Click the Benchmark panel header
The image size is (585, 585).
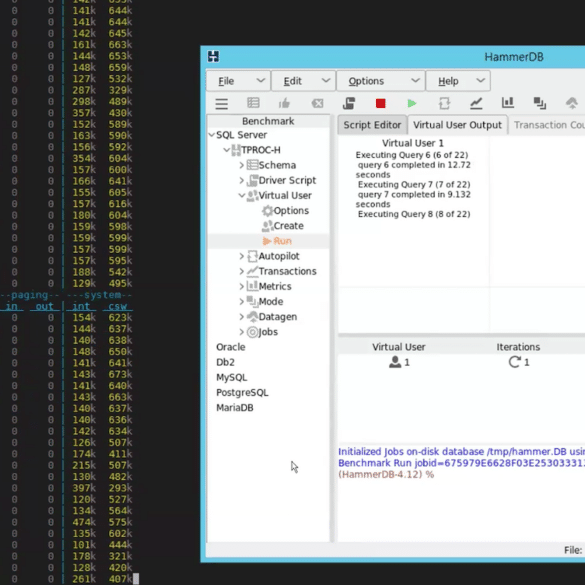(268, 121)
